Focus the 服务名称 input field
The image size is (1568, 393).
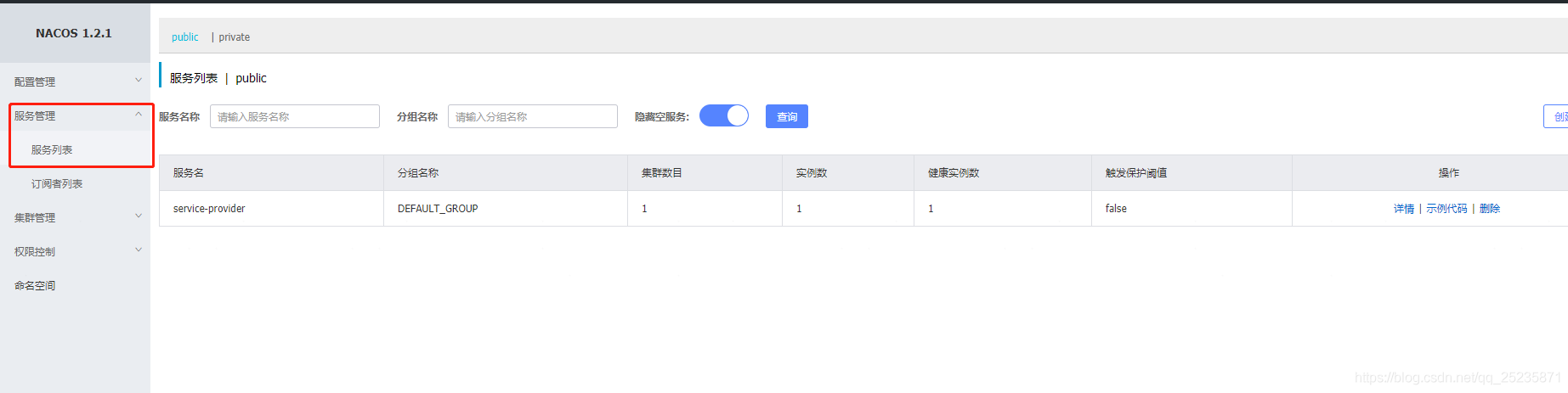295,116
